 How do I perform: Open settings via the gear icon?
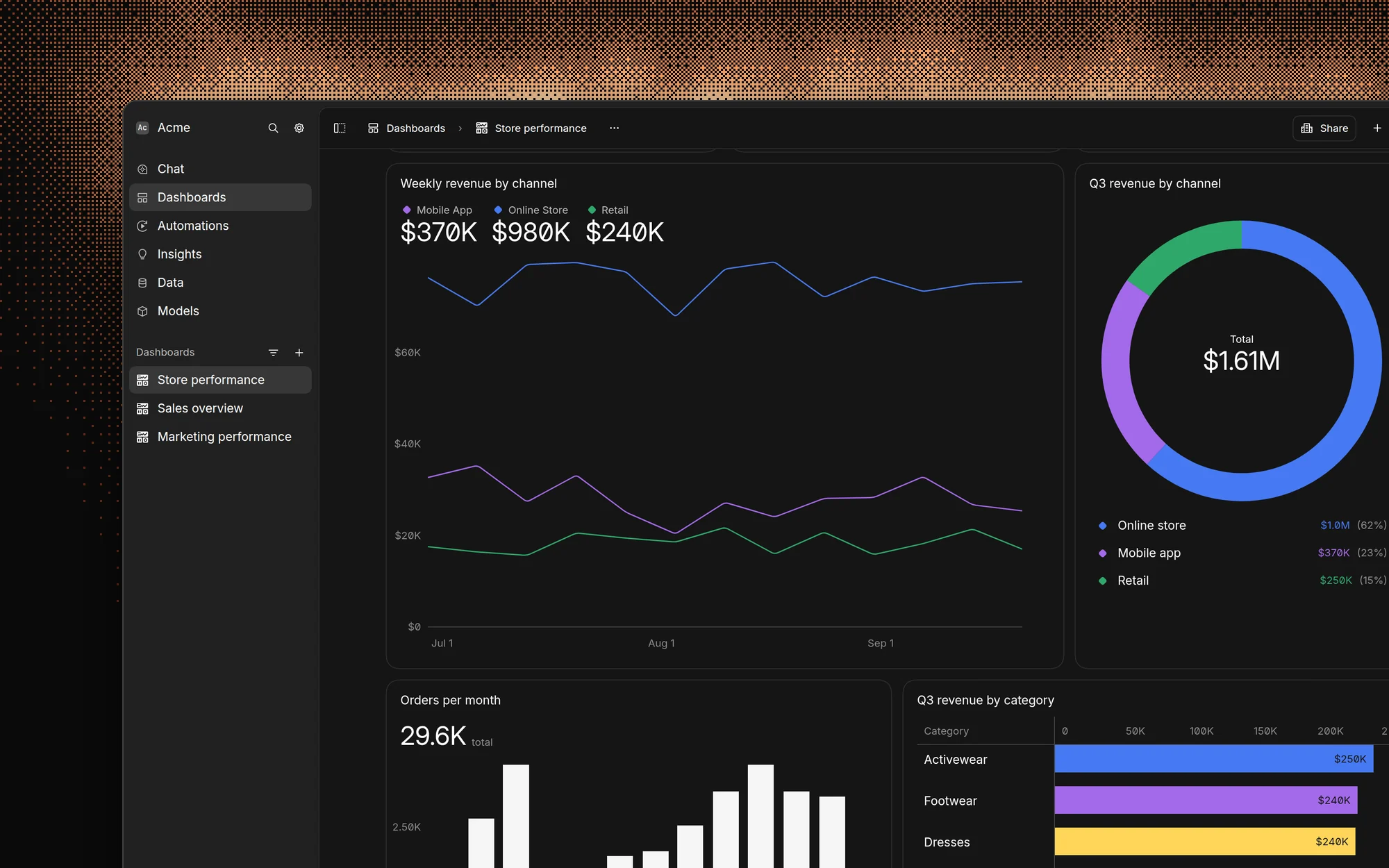[299, 128]
